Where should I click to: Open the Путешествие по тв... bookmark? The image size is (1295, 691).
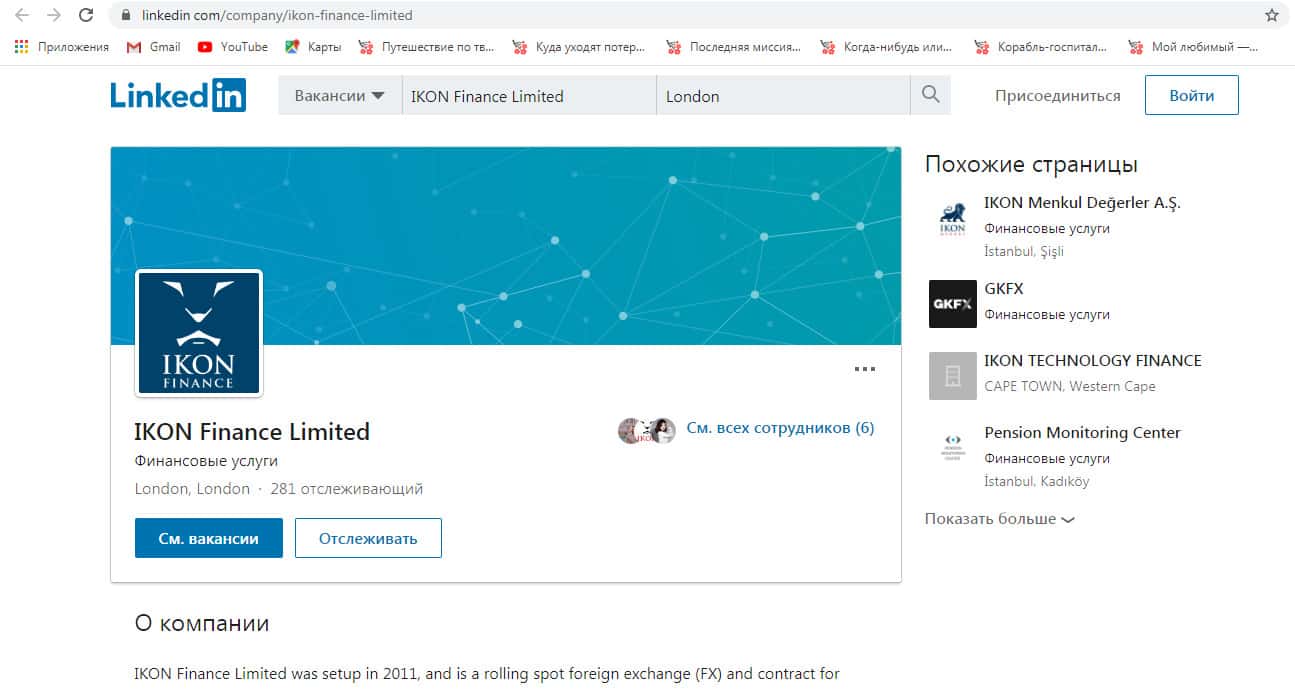pos(427,47)
